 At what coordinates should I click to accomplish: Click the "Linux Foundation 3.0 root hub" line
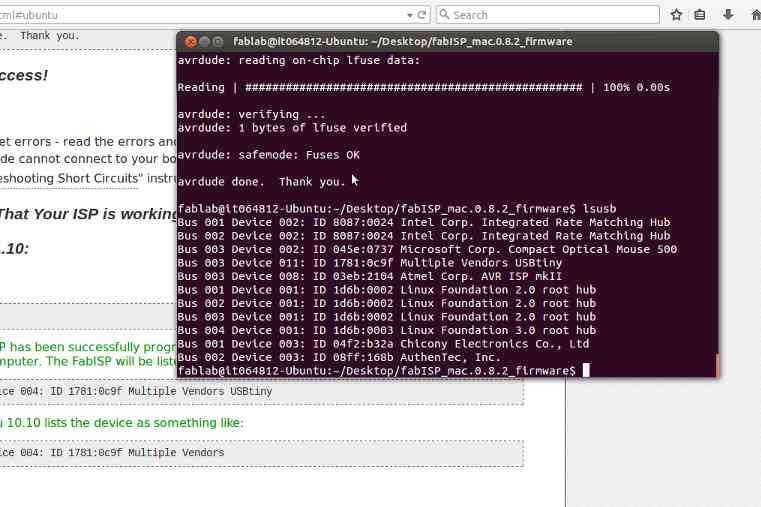pos(387,330)
